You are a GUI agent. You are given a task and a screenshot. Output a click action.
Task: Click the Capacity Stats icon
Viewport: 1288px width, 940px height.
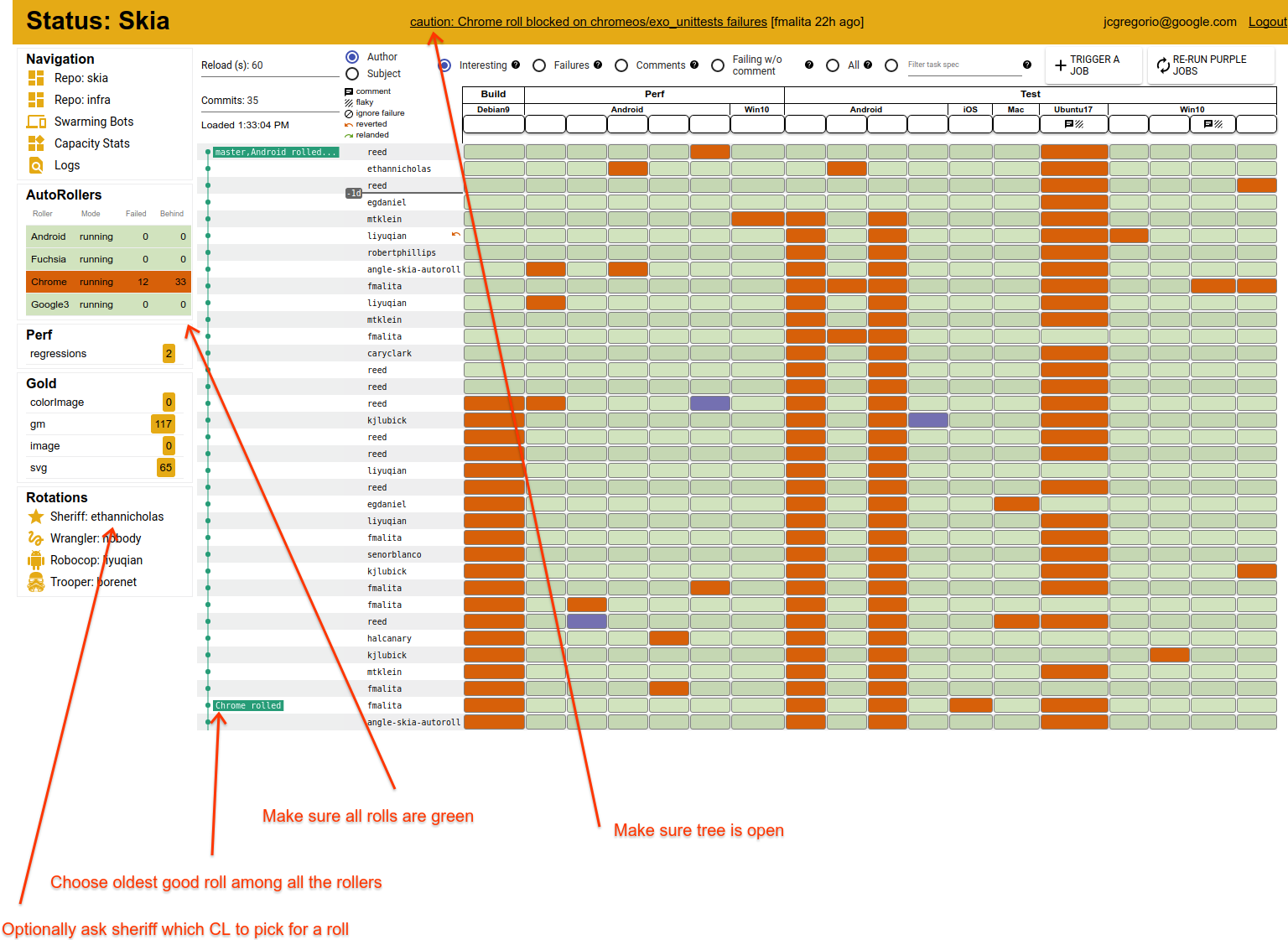click(36, 143)
